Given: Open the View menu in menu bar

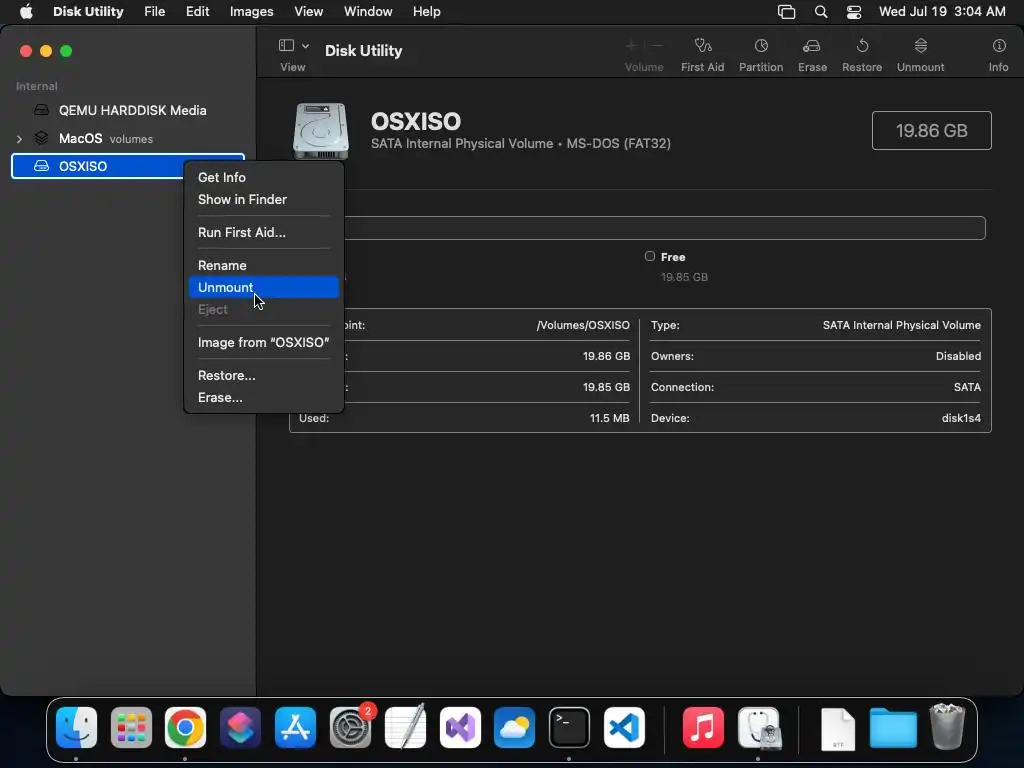Looking at the screenshot, I should 308,12.
